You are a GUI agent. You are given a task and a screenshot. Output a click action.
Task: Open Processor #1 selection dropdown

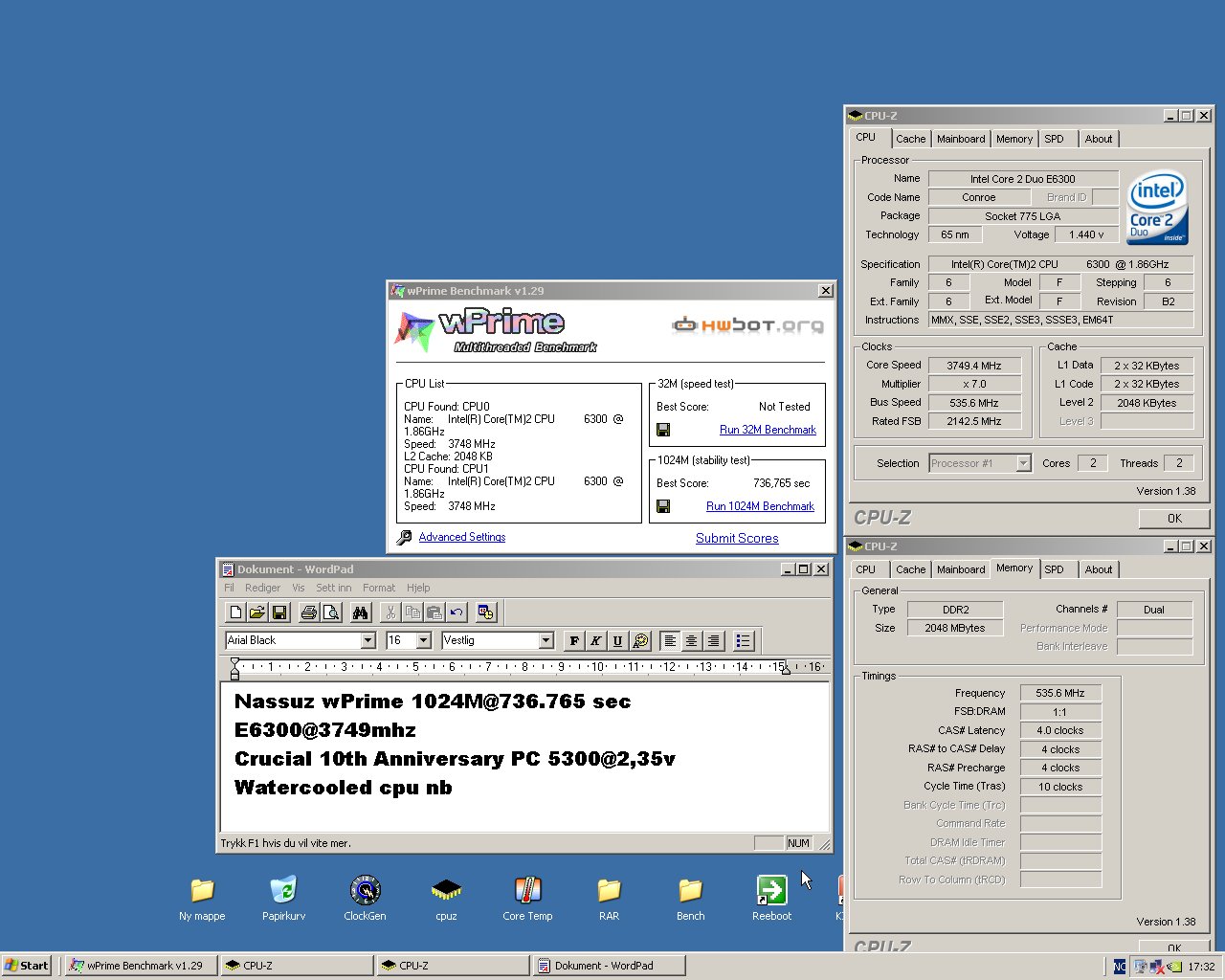click(1023, 463)
